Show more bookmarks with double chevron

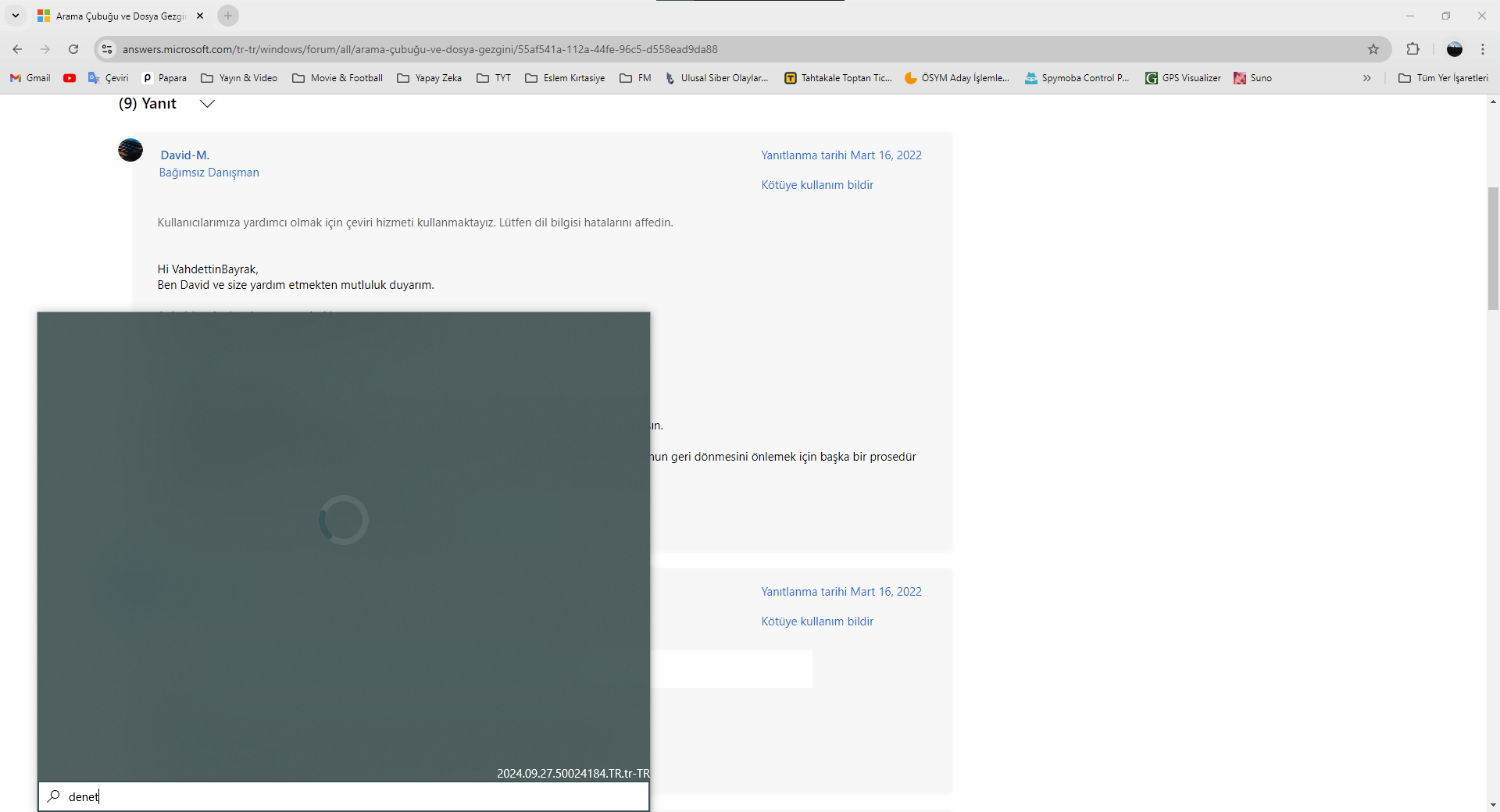tap(1367, 78)
